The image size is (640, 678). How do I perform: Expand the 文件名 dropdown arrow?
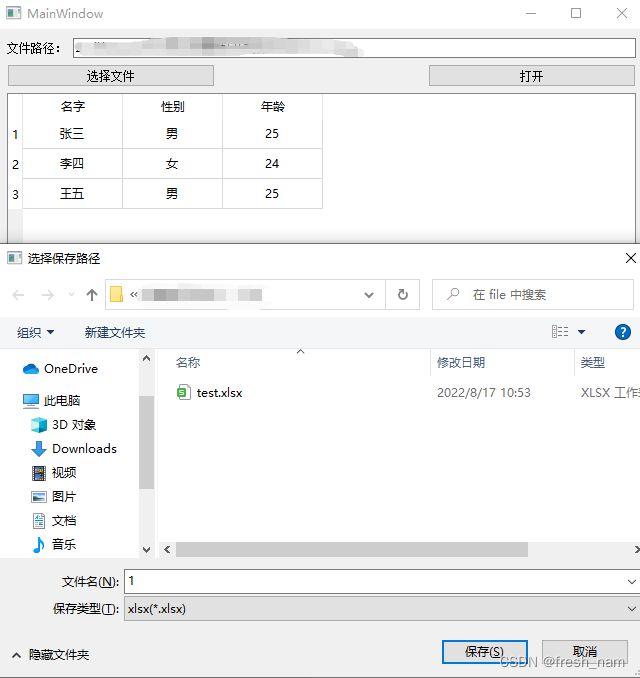pyautogui.click(x=631, y=582)
